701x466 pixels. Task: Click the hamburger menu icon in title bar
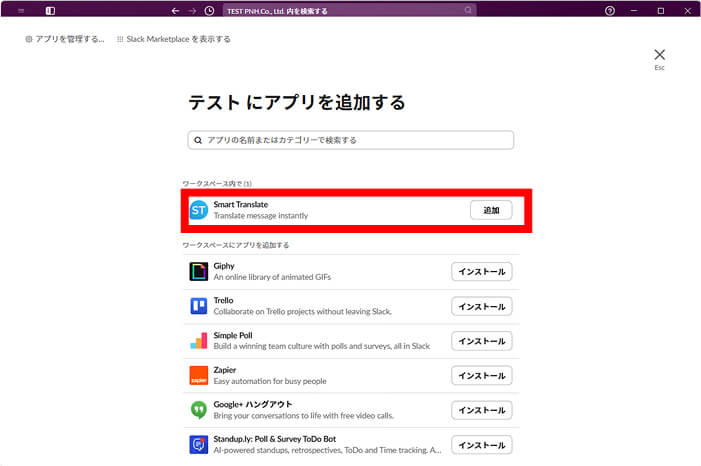coord(21,11)
